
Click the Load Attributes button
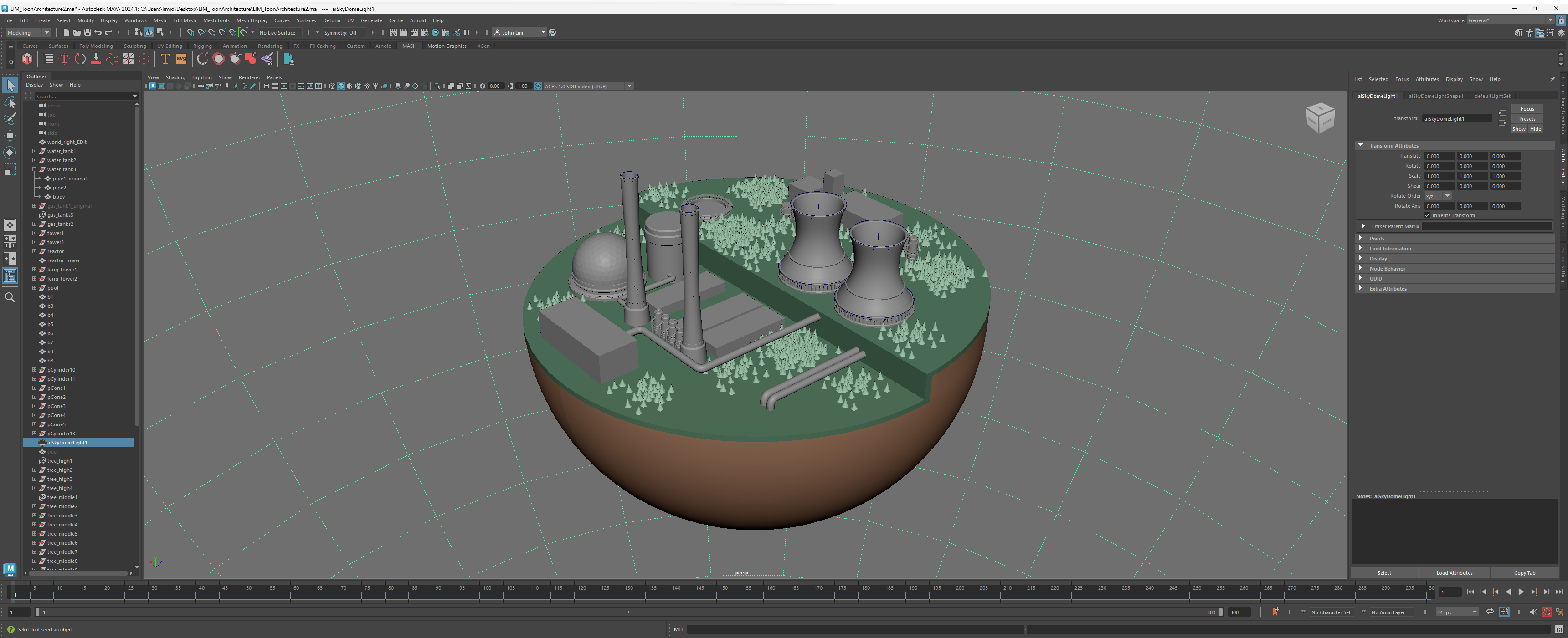coord(1454,573)
